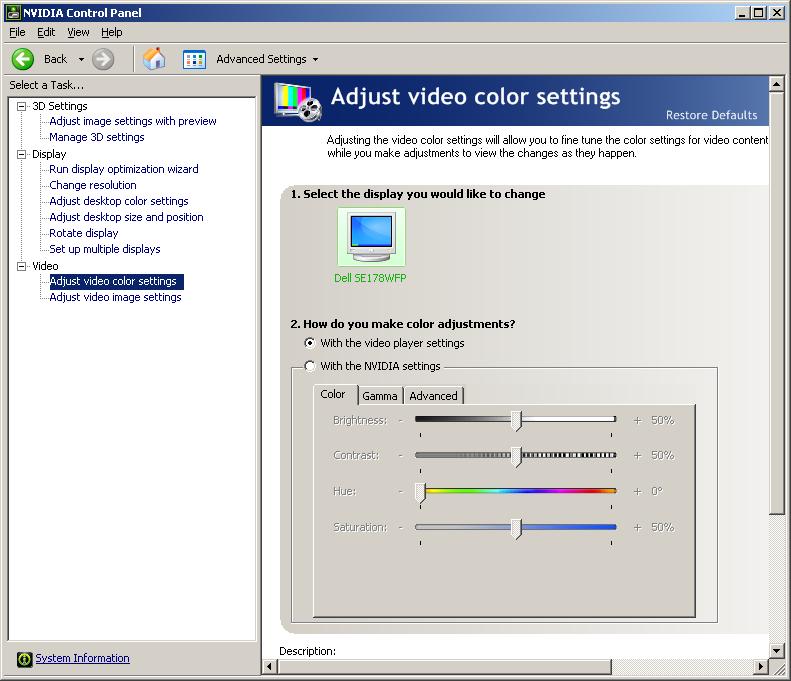
Task: Click the Contrast plus sign
Action: 638,456
